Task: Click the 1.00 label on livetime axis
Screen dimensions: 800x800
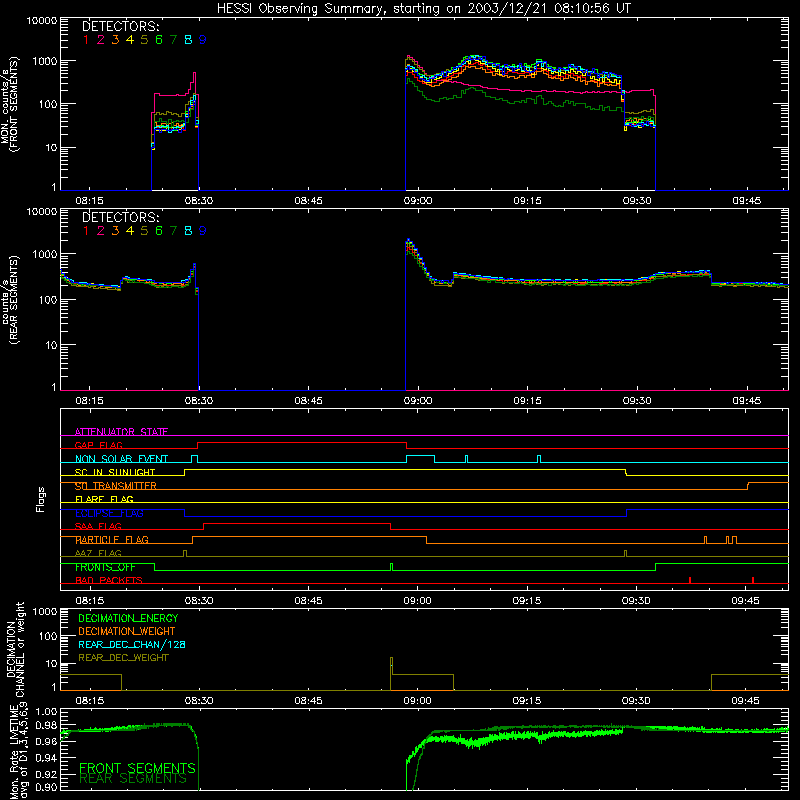Action: tap(46, 711)
